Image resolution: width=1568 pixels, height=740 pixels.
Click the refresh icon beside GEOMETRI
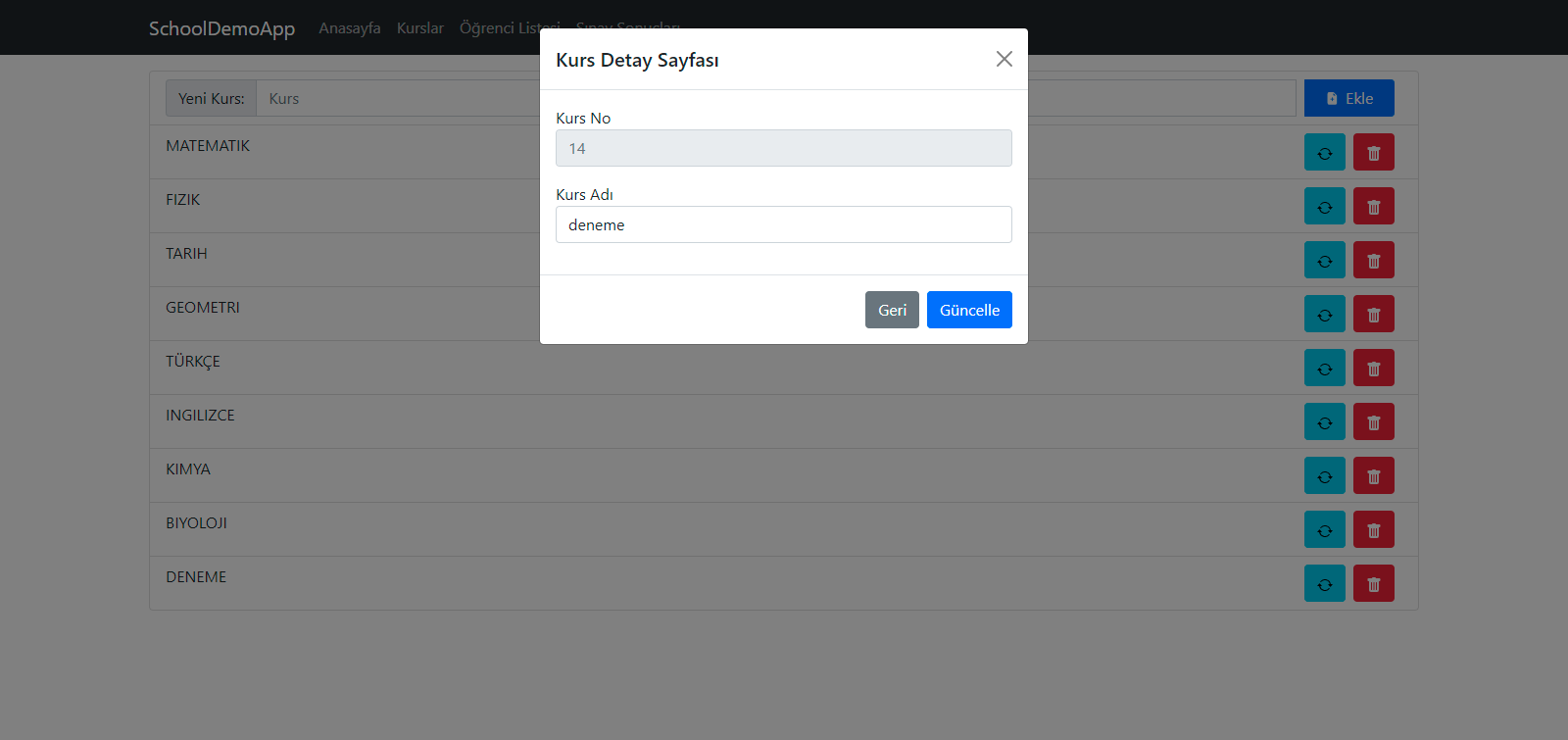[1324, 314]
